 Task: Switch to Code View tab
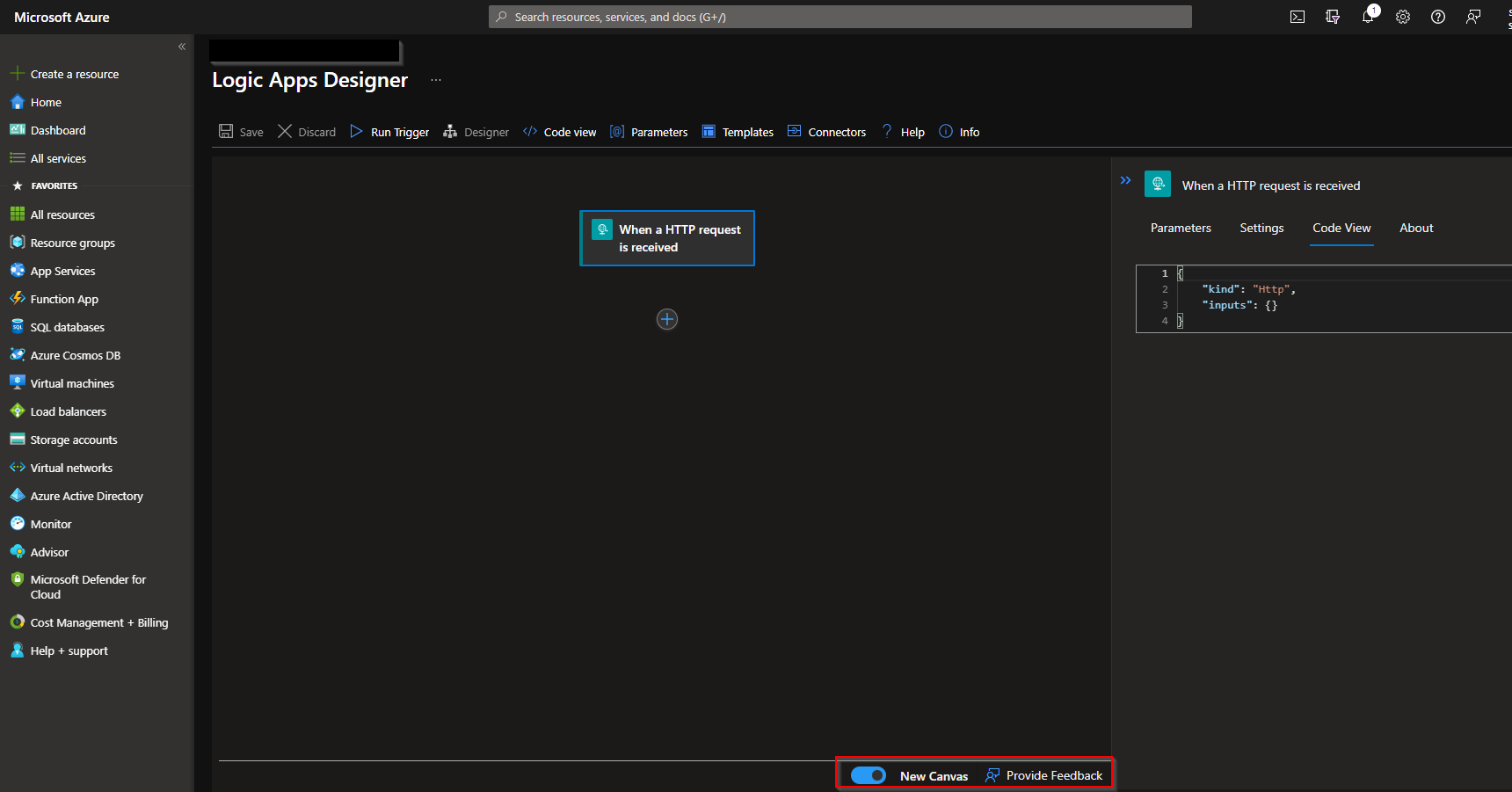coord(1341,229)
